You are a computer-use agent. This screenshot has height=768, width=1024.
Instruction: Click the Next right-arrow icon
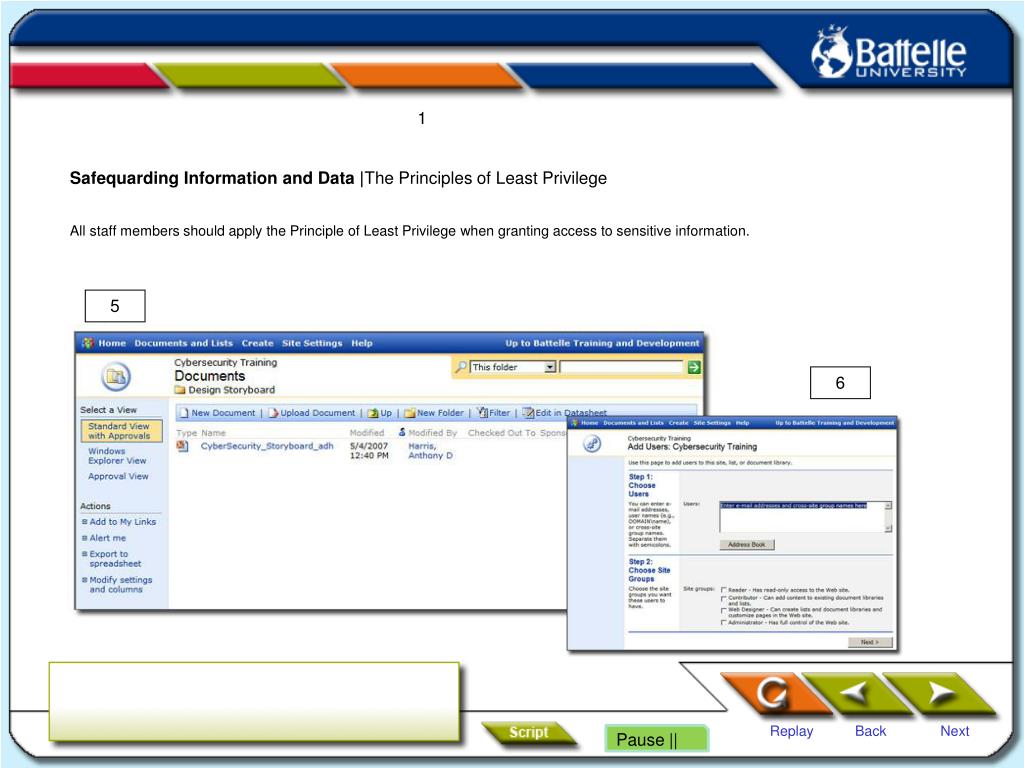[940, 693]
